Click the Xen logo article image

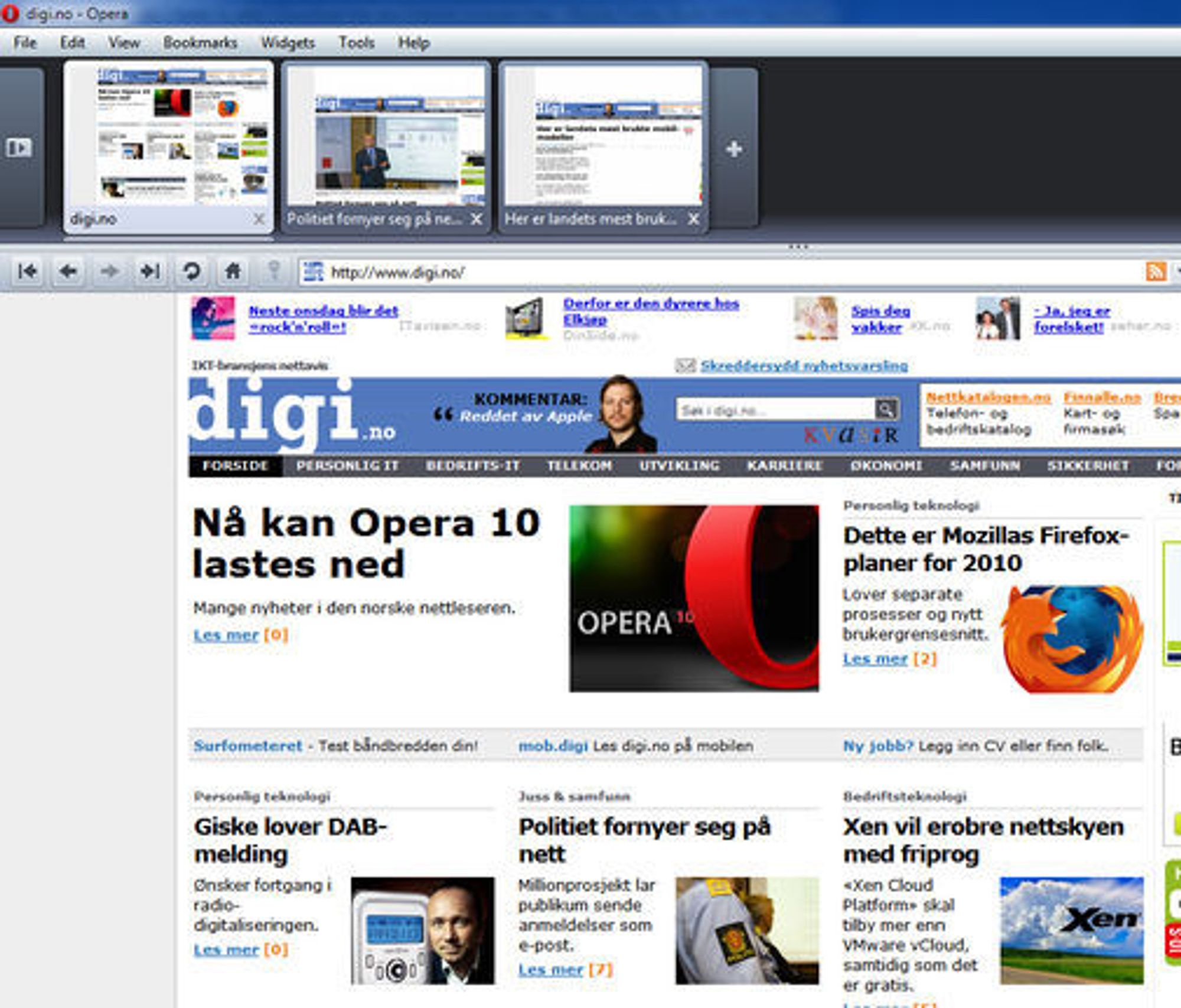[1072, 930]
